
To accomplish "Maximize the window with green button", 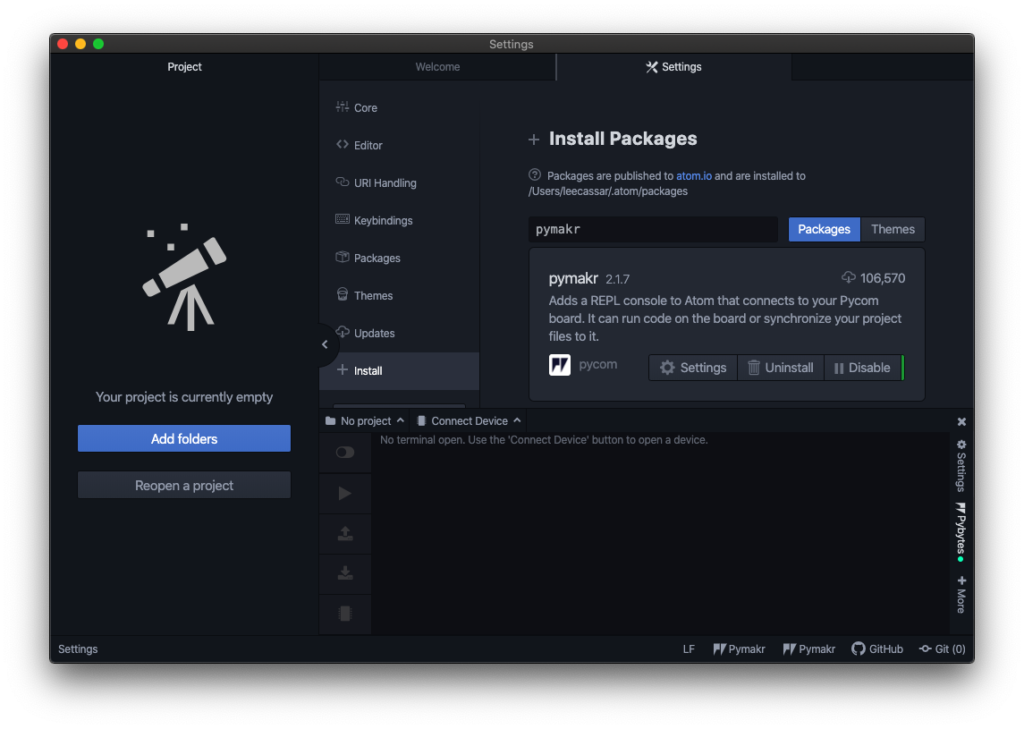I will coord(99,44).
